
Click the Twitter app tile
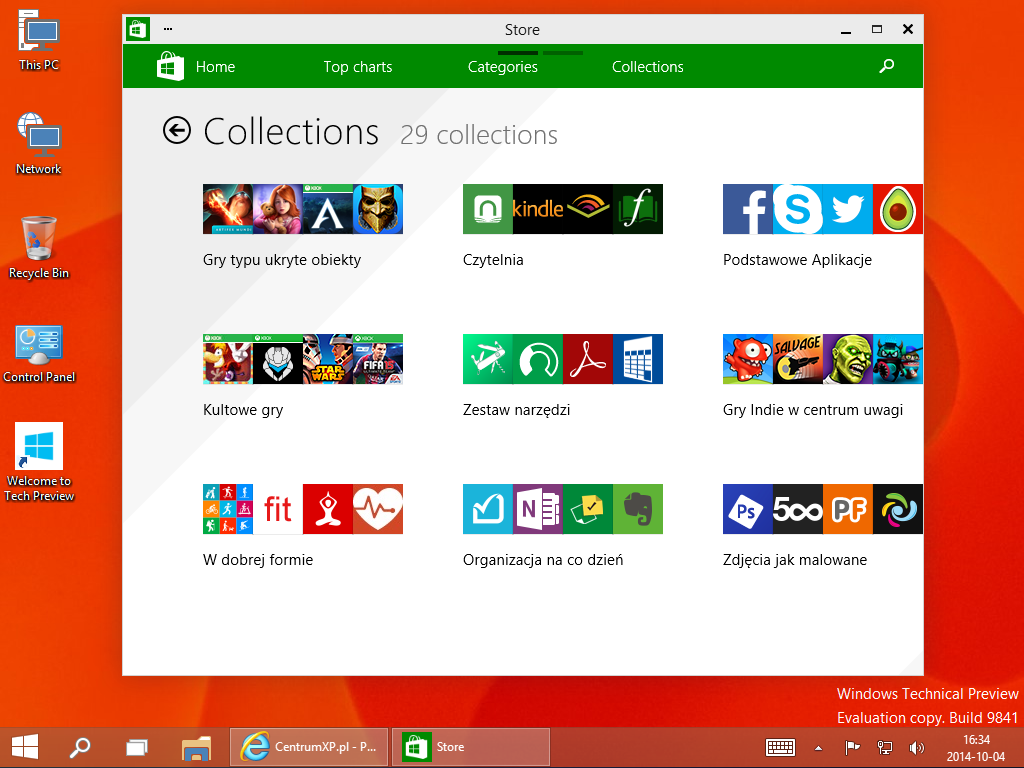848,209
